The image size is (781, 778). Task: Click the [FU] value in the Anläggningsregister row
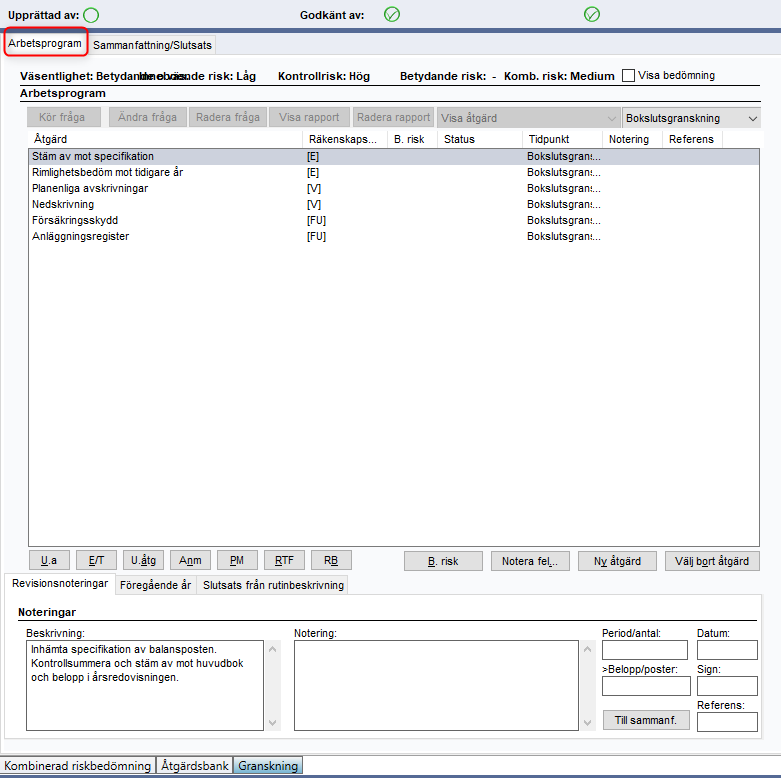click(x=316, y=236)
